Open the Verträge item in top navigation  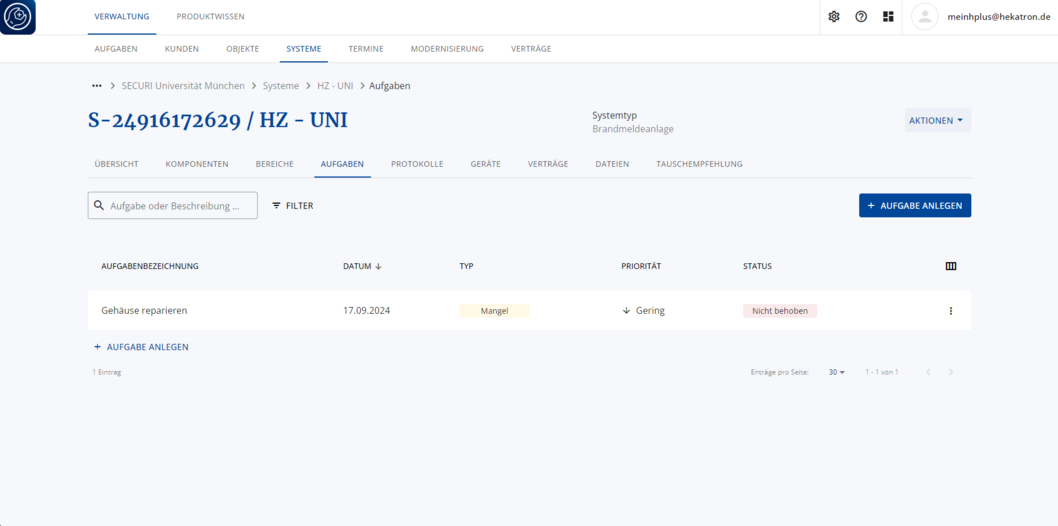531,49
